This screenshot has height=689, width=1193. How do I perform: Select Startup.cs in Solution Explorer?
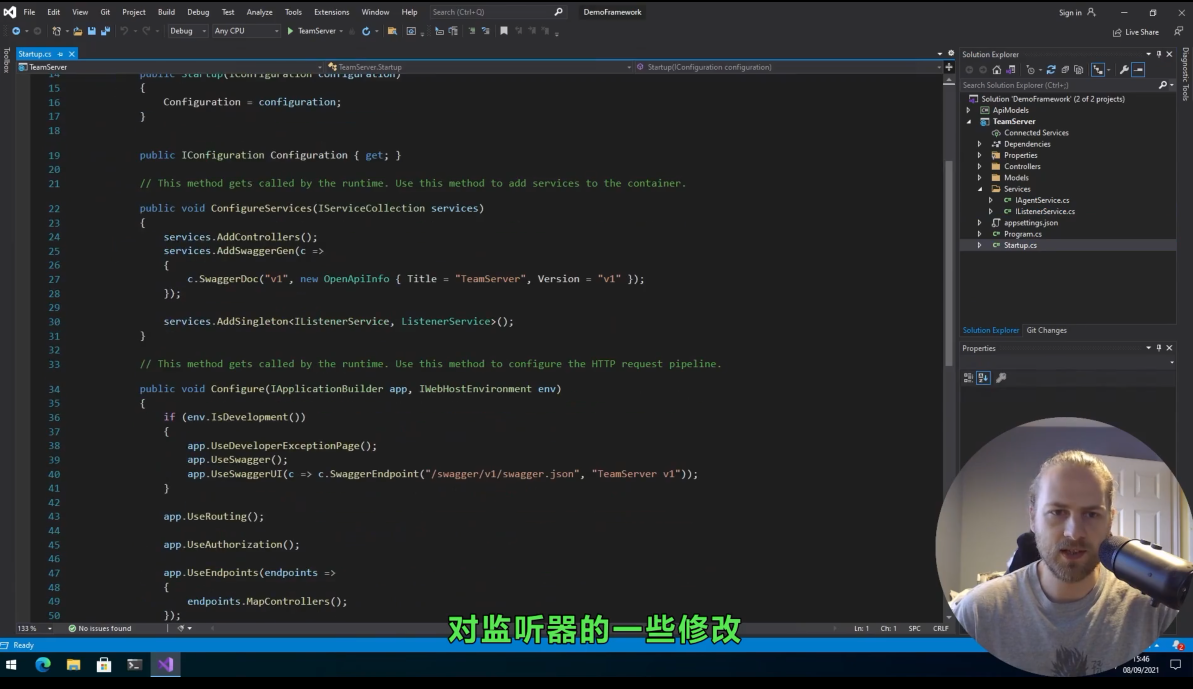pos(1019,245)
